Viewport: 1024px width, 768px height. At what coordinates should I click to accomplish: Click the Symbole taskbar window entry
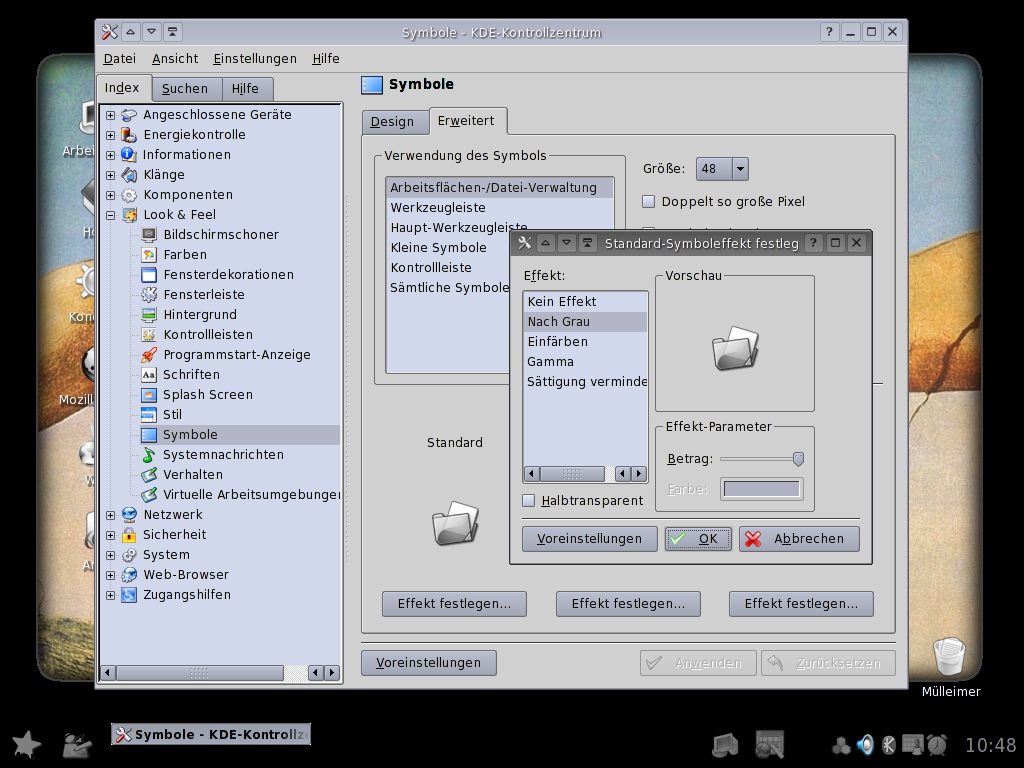211,735
